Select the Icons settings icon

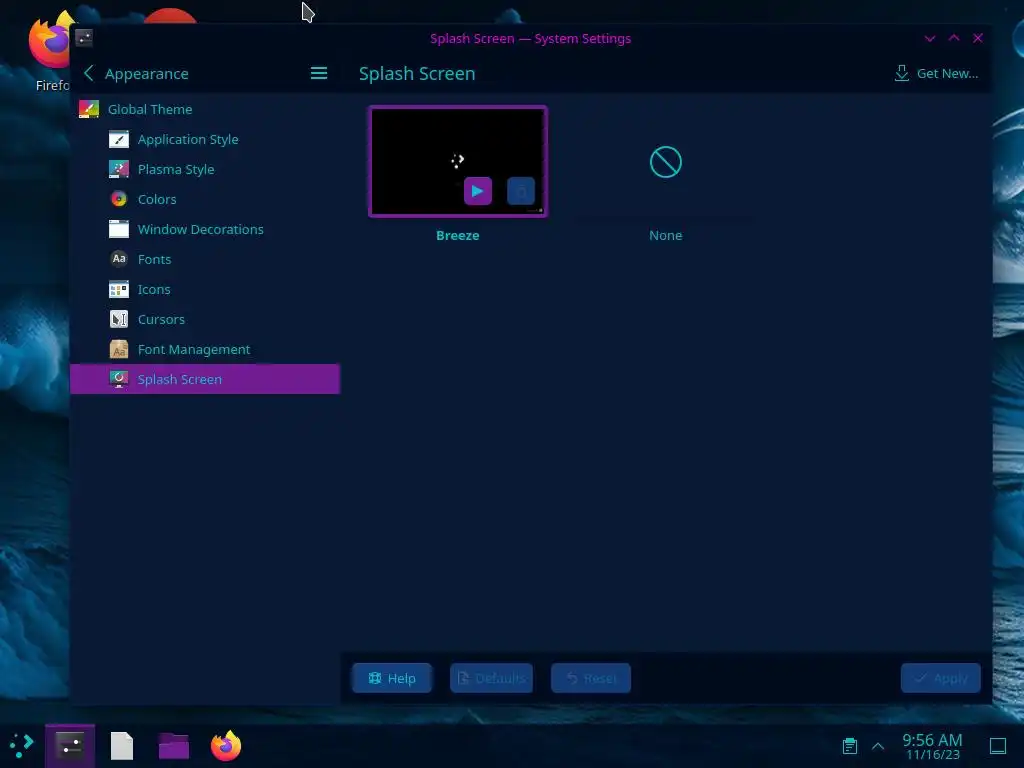tap(119, 289)
